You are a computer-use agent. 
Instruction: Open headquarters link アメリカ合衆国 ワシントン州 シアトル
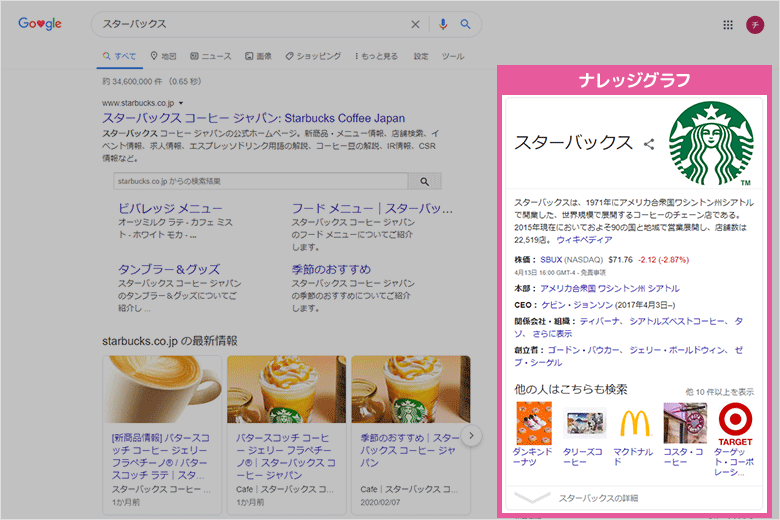(x=609, y=288)
